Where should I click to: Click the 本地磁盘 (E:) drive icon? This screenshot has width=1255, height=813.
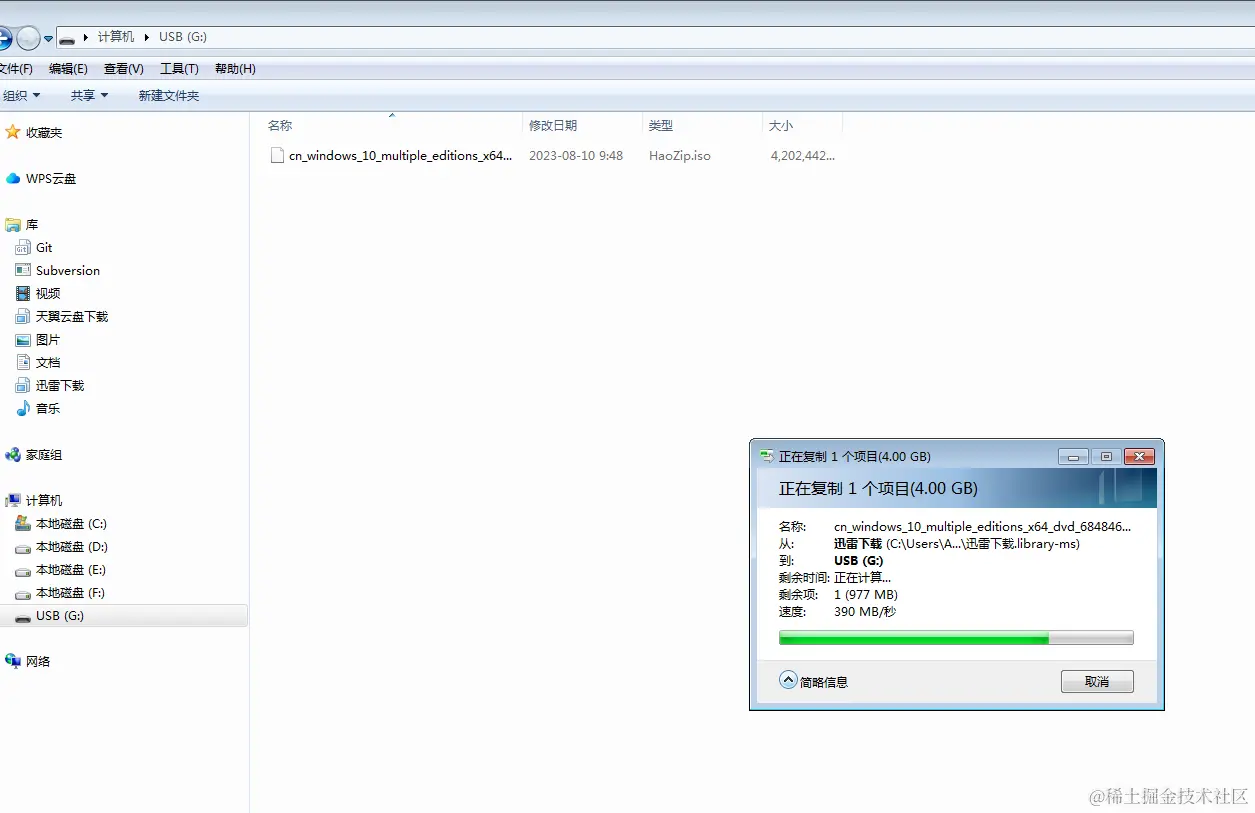[23, 570]
